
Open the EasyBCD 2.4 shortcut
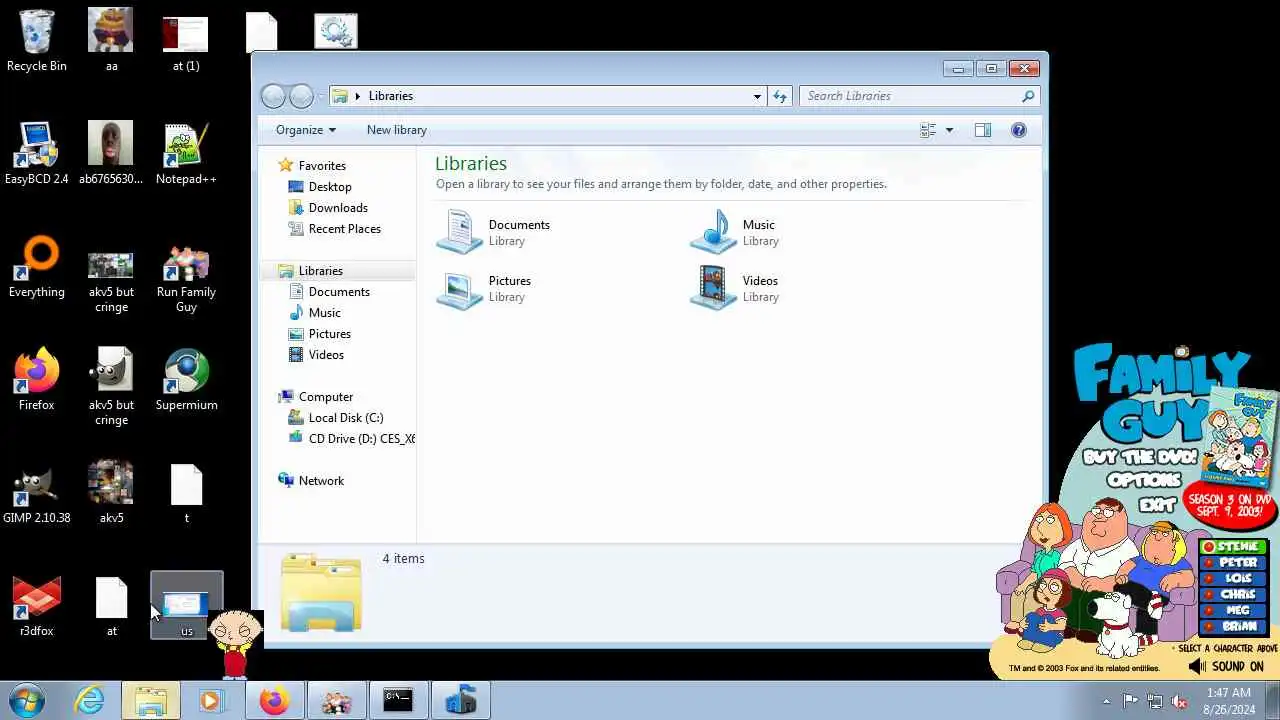coord(37,153)
